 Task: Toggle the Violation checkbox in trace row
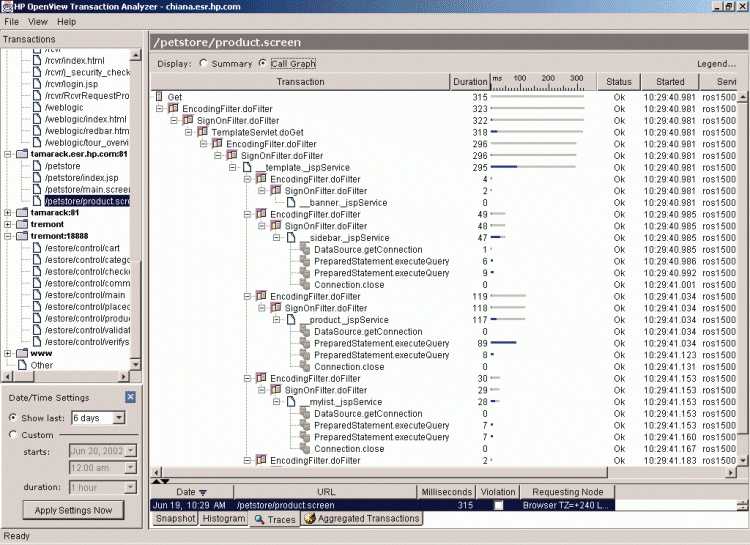(498, 506)
